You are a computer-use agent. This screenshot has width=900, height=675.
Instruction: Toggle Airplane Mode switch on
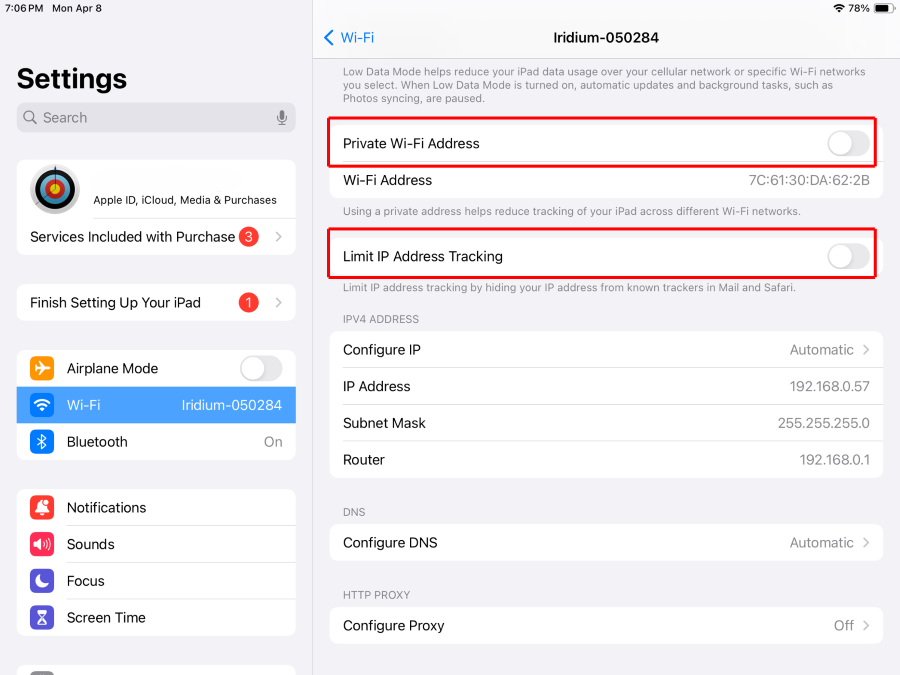(260, 368)
